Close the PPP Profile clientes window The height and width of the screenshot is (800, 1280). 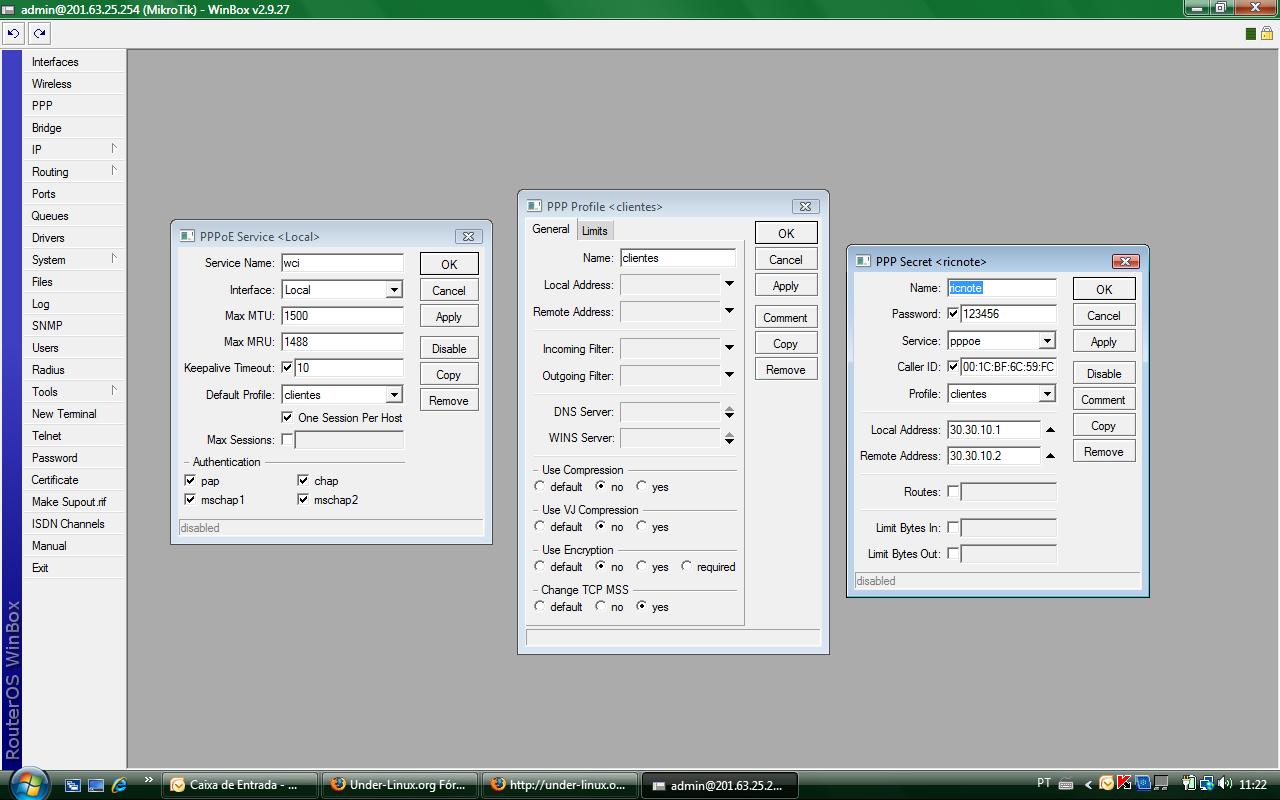coord(805,206)
